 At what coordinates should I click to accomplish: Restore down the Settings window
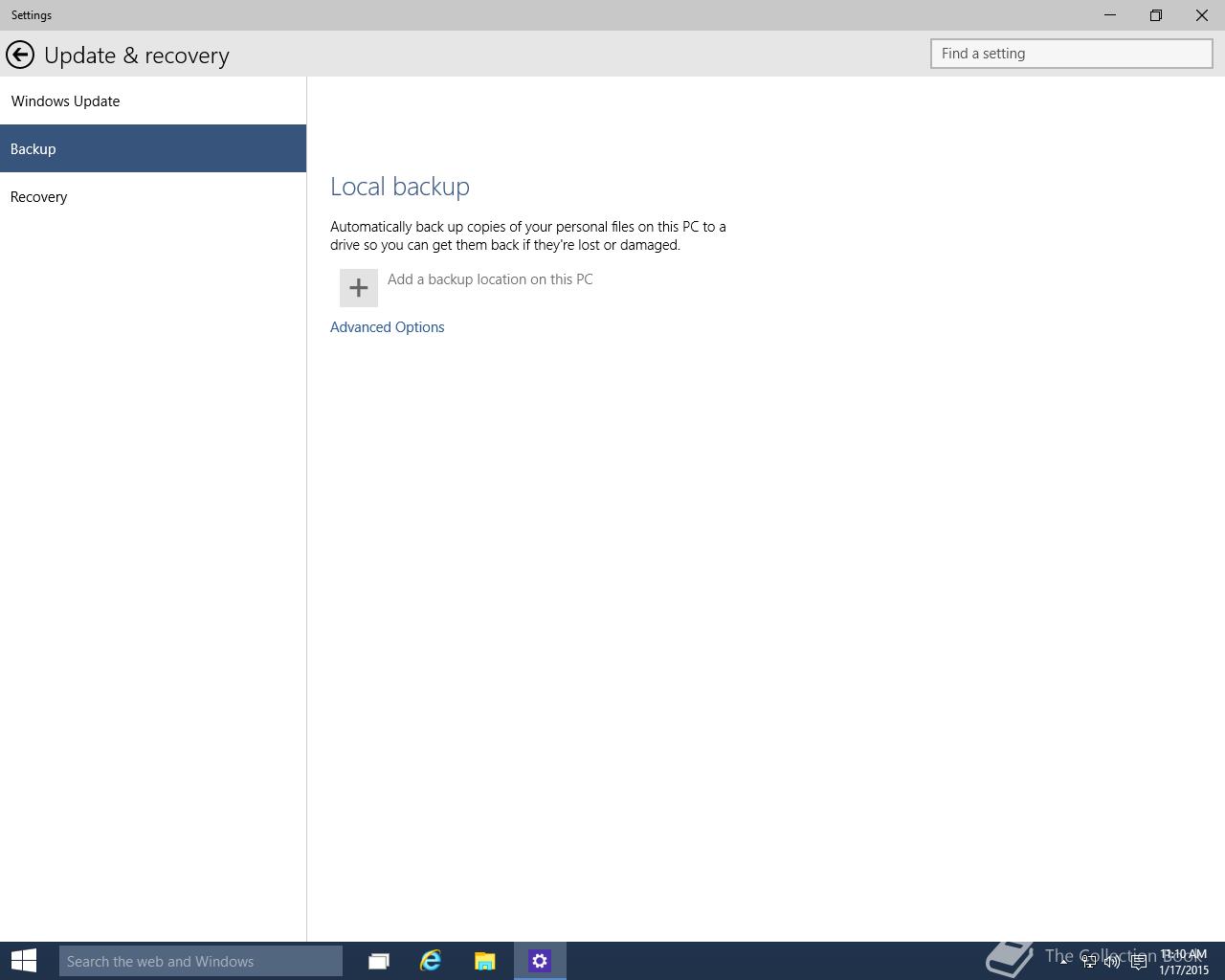pos(1156,15)
